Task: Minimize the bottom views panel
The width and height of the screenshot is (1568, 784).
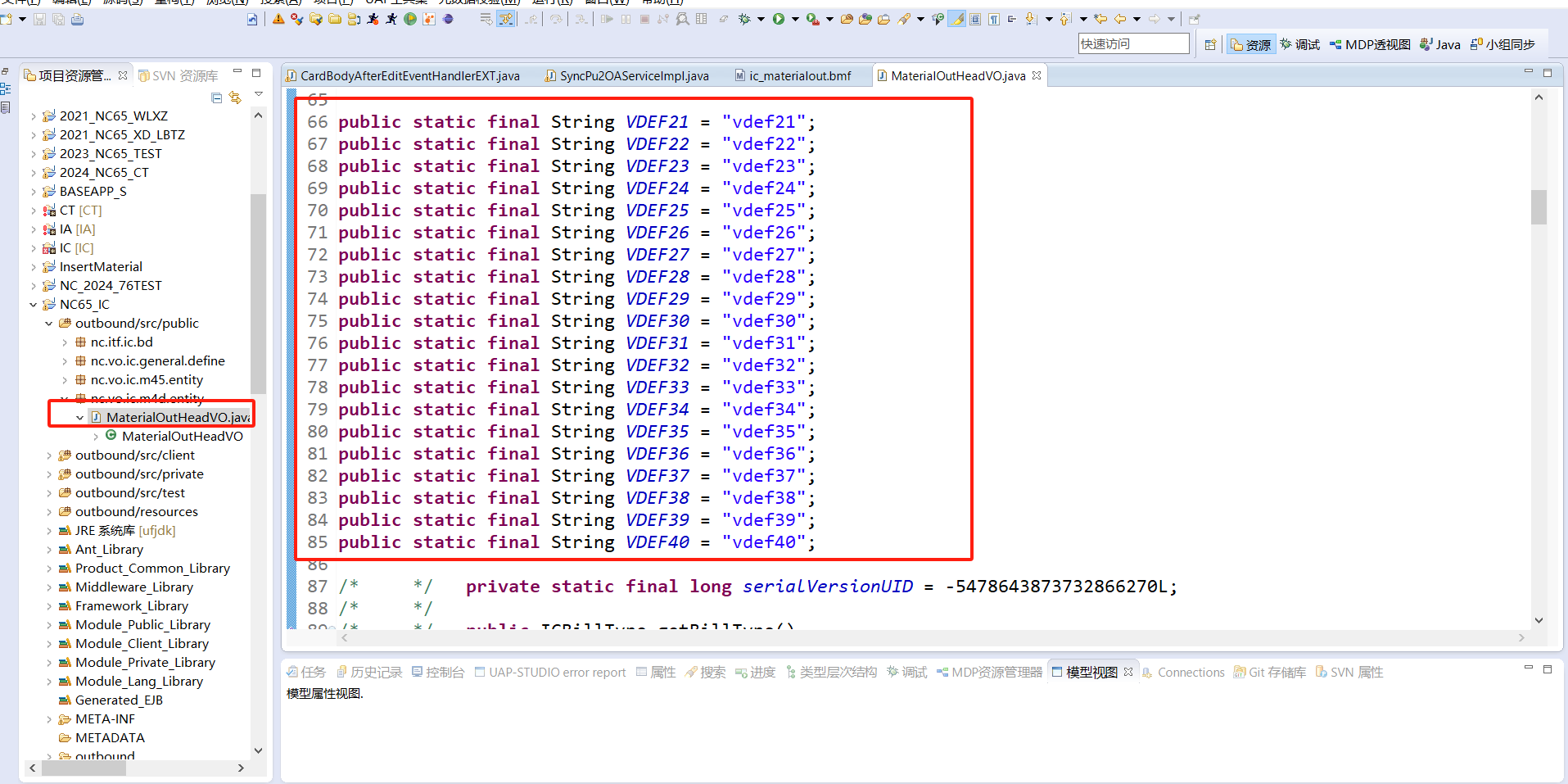Action: tap(1528, 668)
